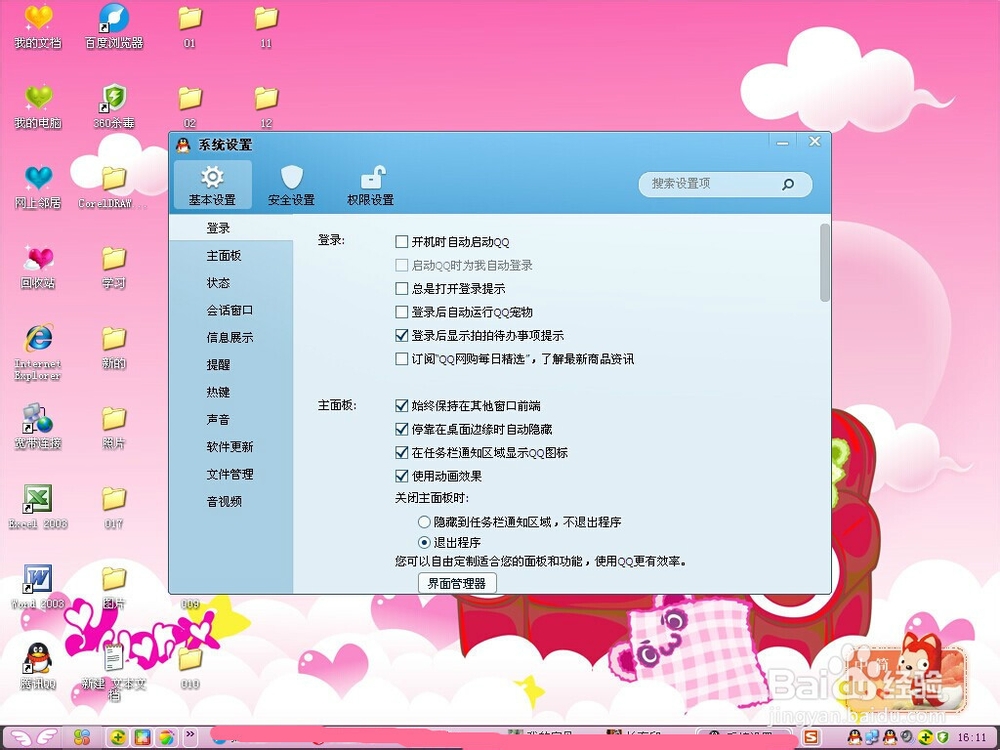Select 回收站 desktop icon
Image resolution: width=1000 pixels, height=750 pixels.
tap(38, 268)
